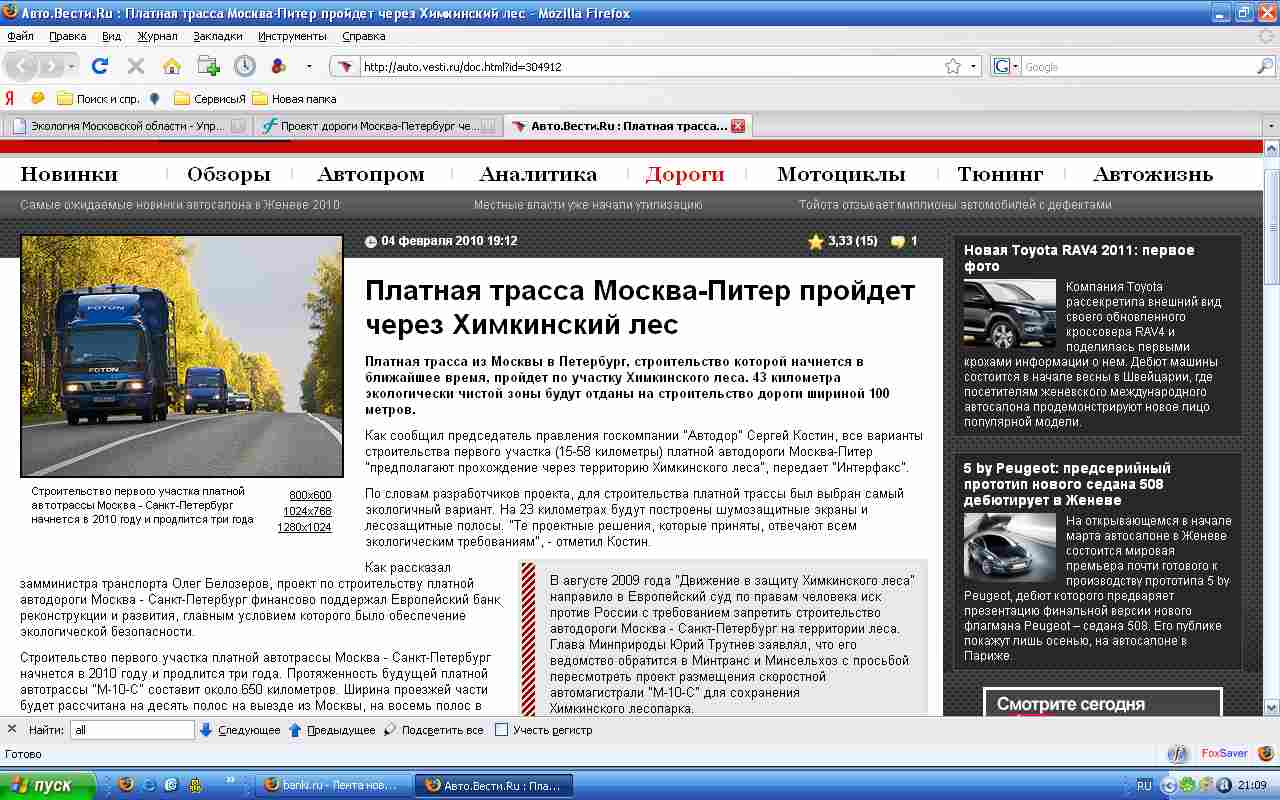The image size is (1280, 800).
Task: Open the Инструменты menu
Action: [292, 36]
